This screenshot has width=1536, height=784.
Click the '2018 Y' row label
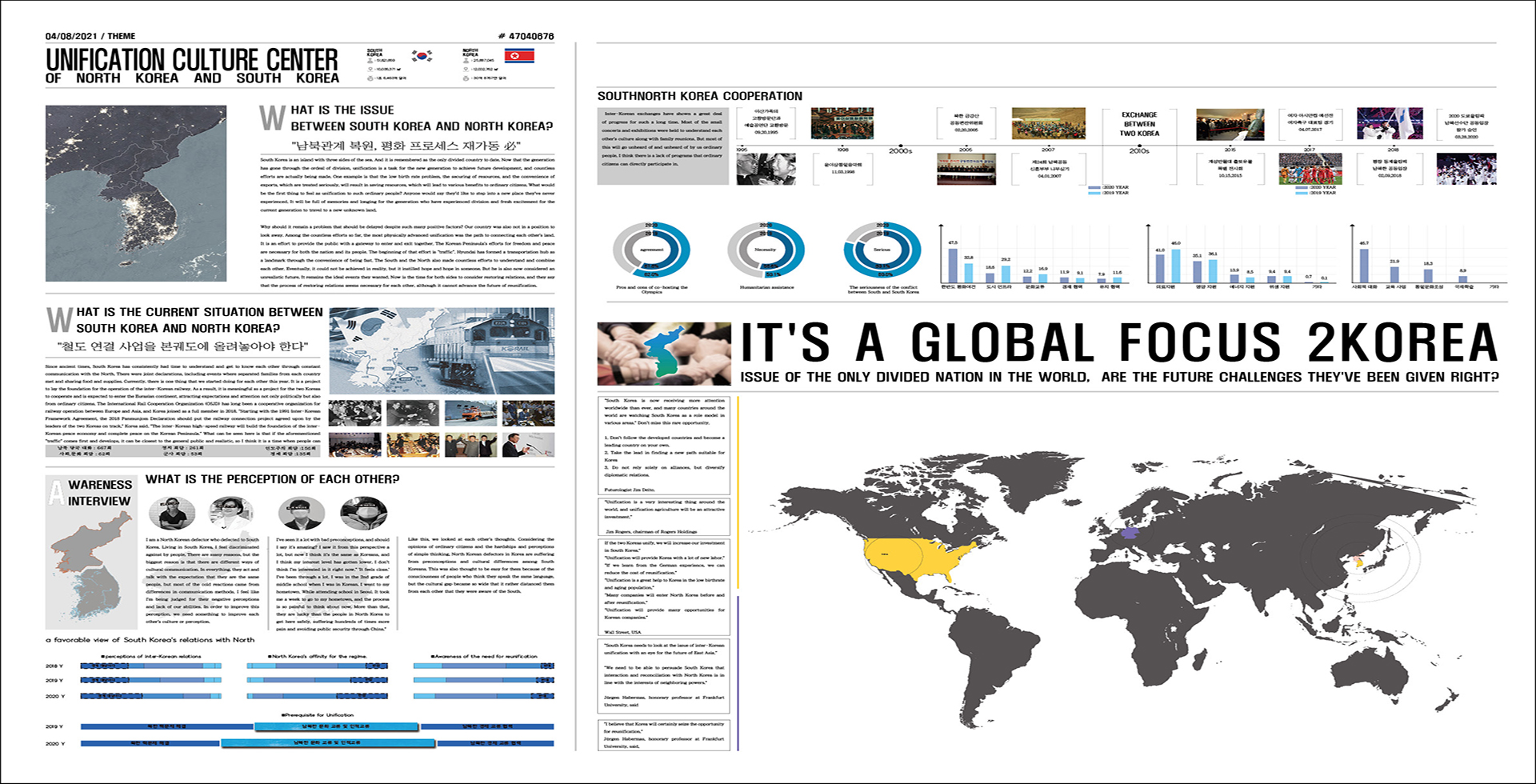pos(54,666)
